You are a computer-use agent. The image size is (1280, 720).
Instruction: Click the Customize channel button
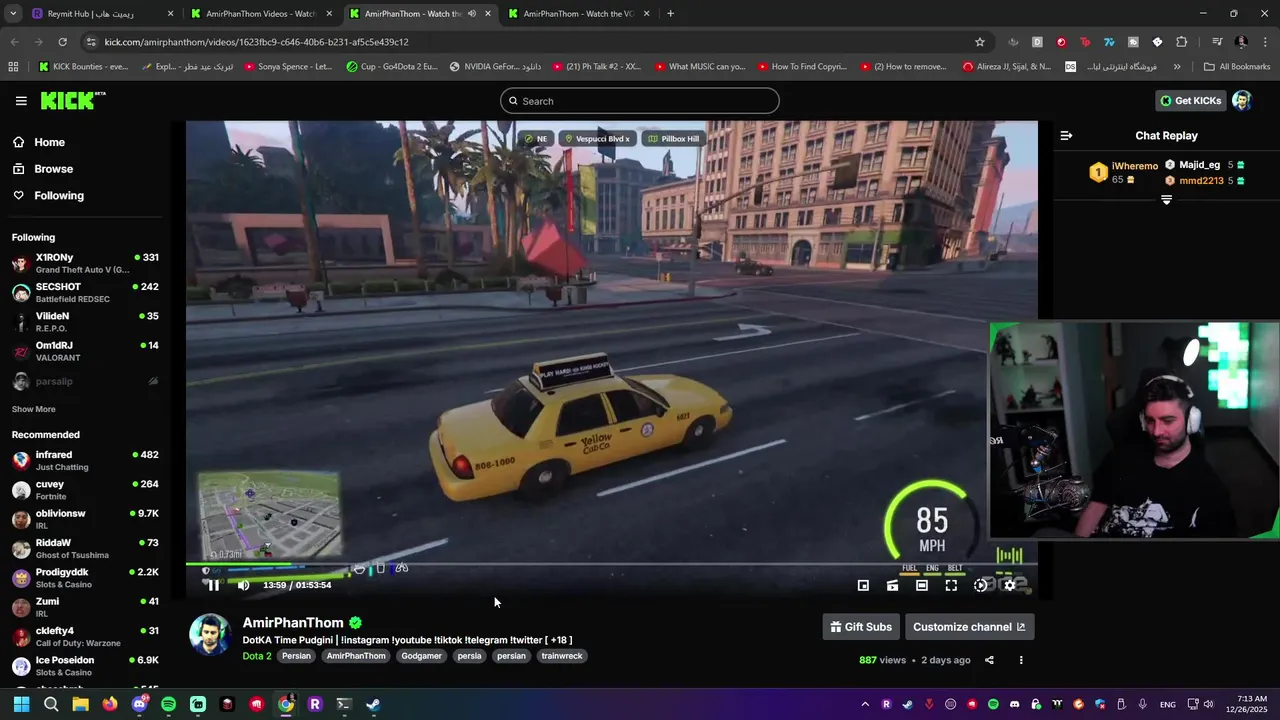click(969, 627)
